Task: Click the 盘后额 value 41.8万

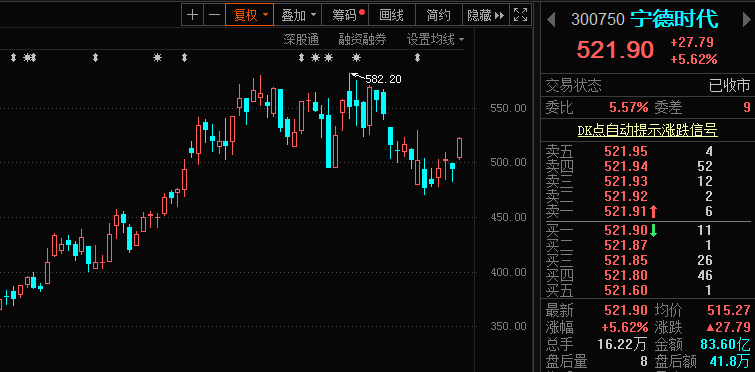Action: pos(730,361)
